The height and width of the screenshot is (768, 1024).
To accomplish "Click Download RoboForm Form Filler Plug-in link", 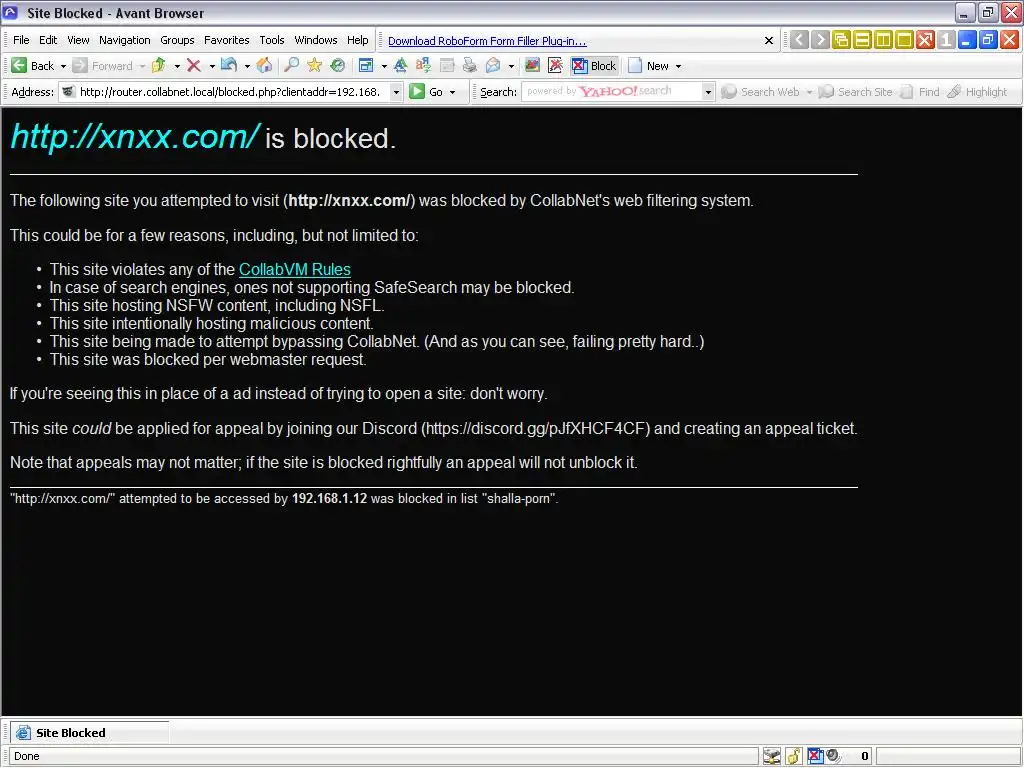I will point(487,41).
